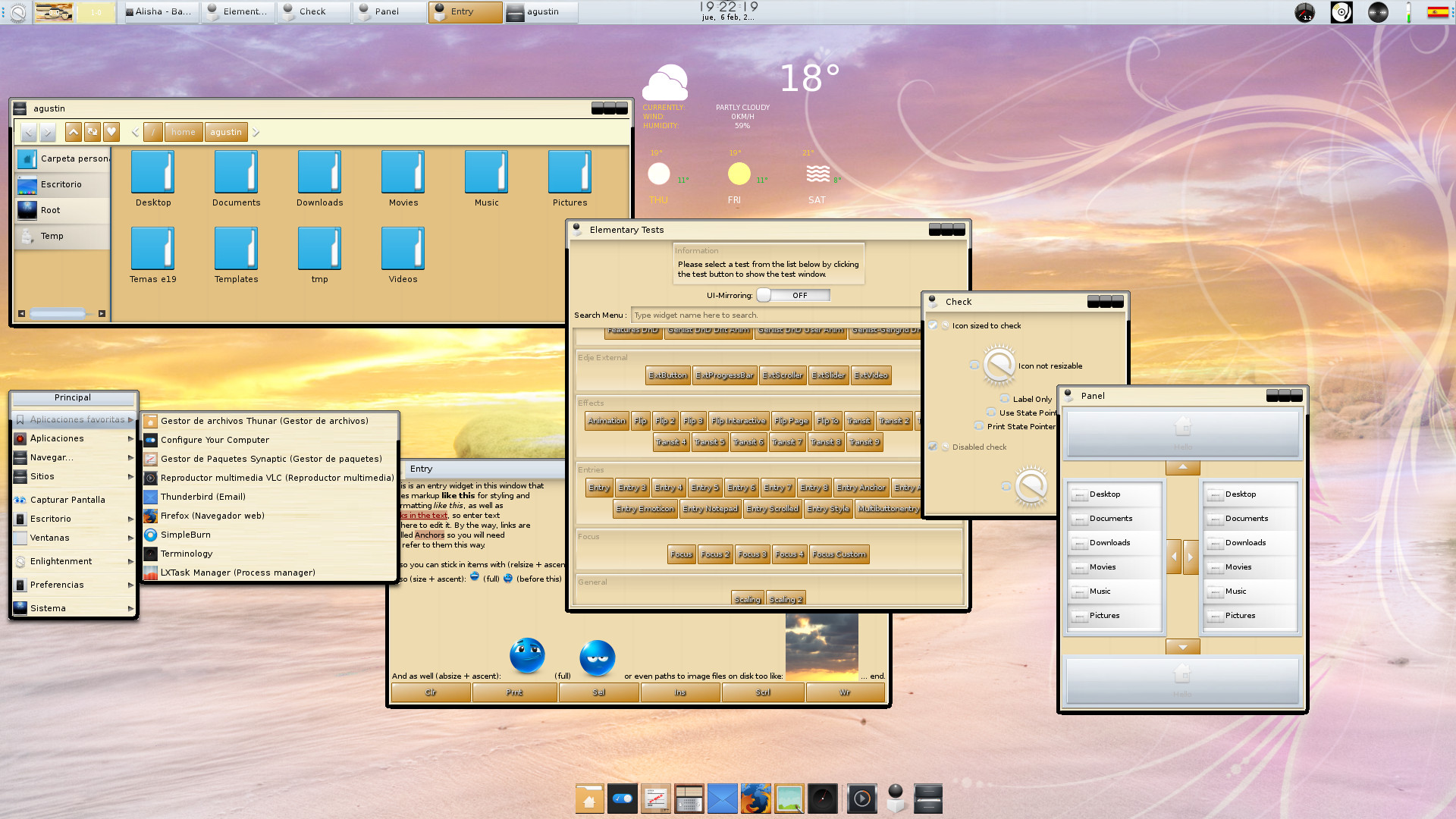Viewport: 1456px width, 819px height.
Task: Toggle the 'Icon not resizable' checkbox
Action: pos(974,366)
